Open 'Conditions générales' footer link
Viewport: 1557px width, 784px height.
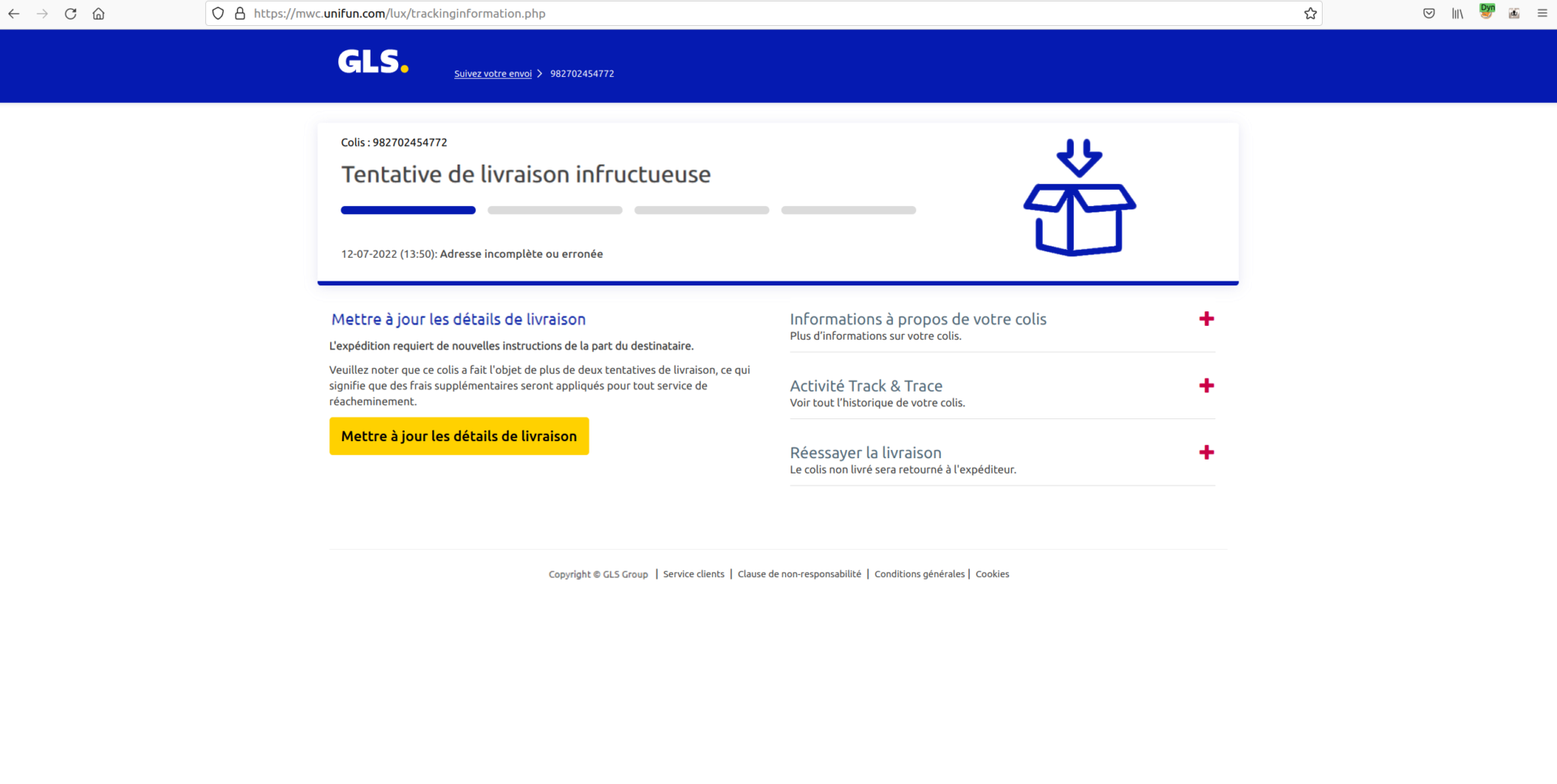point(920,574)
